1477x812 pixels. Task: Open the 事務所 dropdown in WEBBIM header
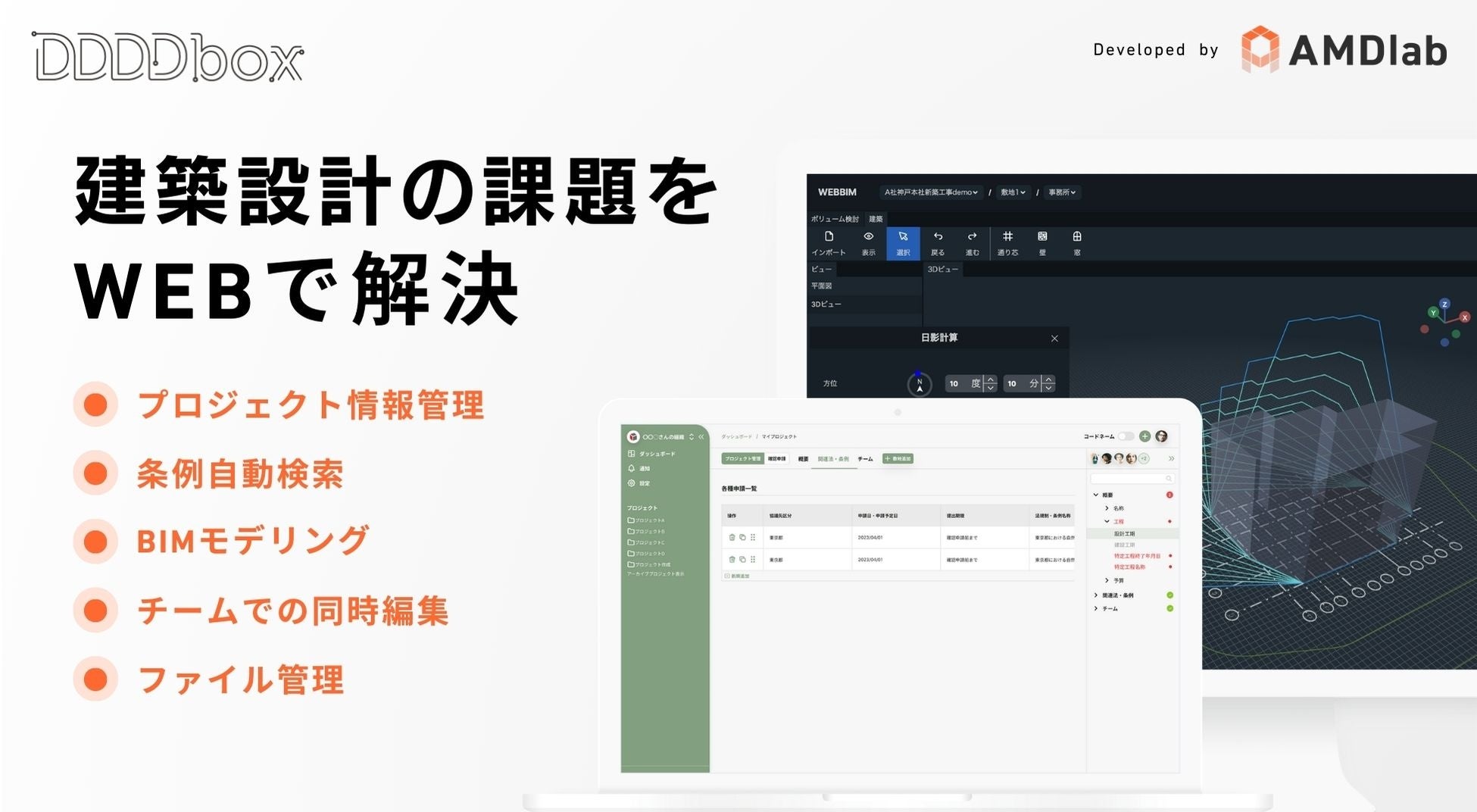(1062, 192)
